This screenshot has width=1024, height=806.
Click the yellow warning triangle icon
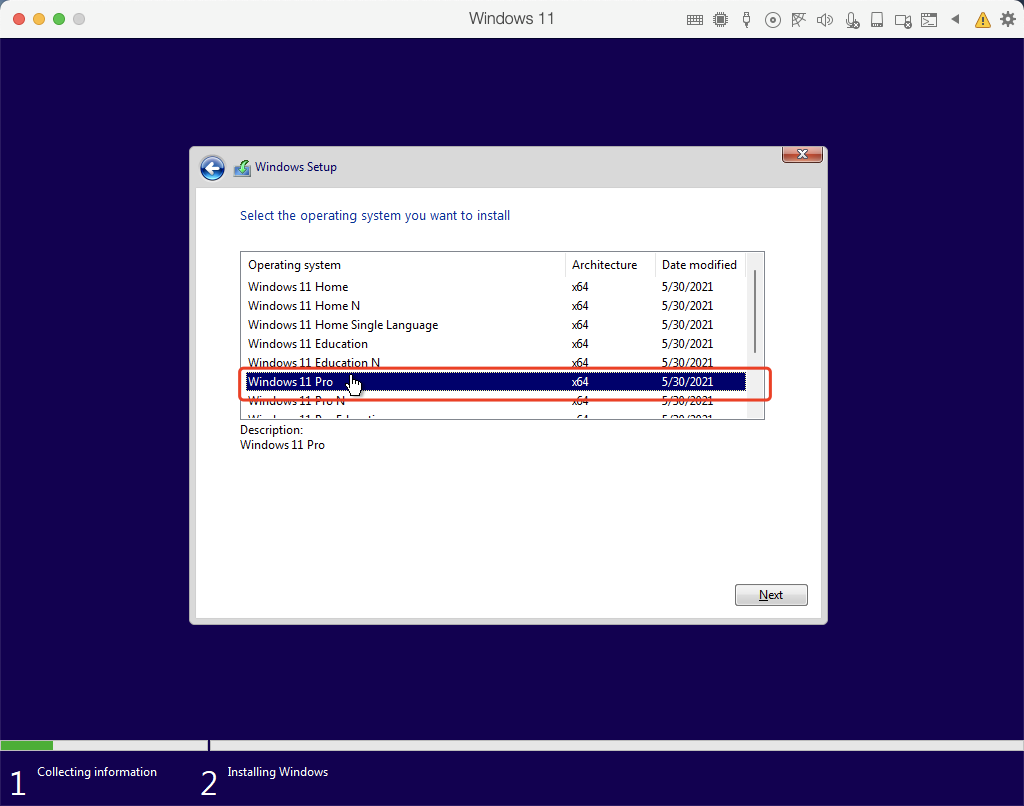tap(982, 20)
